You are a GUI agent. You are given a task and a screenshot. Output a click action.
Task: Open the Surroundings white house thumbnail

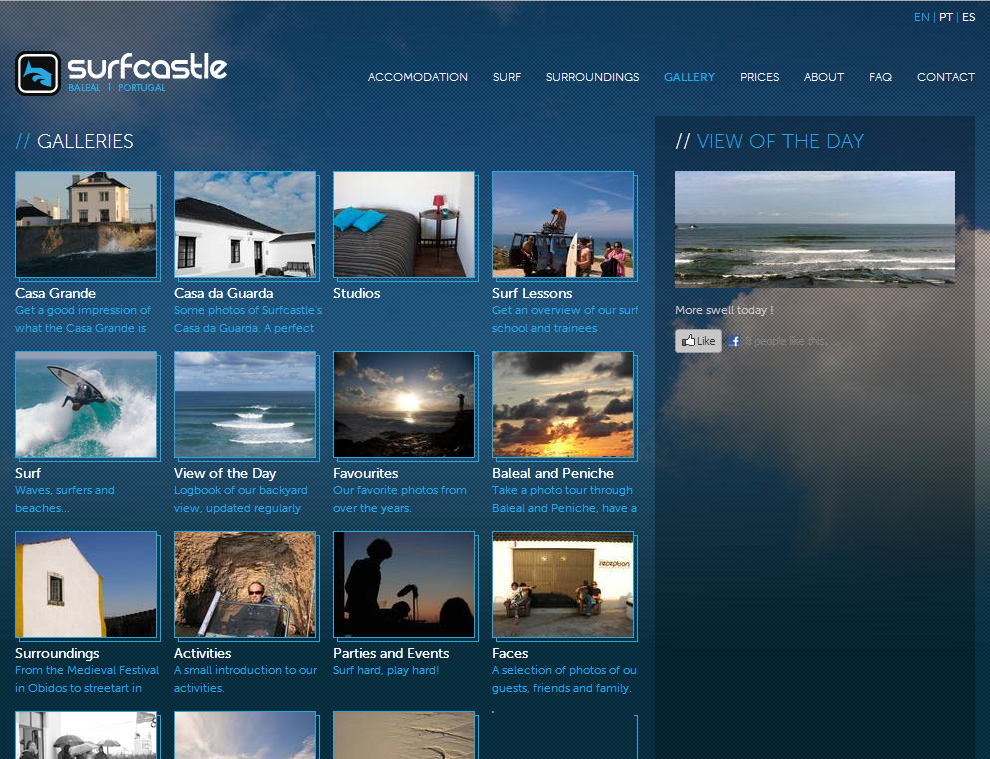click(x=86, y=584)
